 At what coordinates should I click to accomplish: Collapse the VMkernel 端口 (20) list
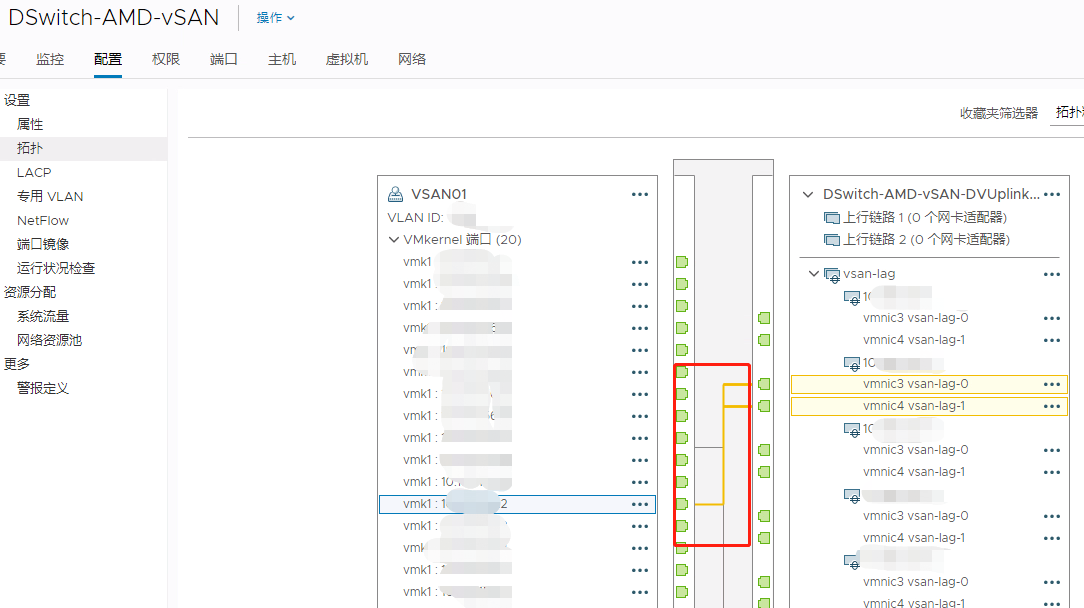394,239
